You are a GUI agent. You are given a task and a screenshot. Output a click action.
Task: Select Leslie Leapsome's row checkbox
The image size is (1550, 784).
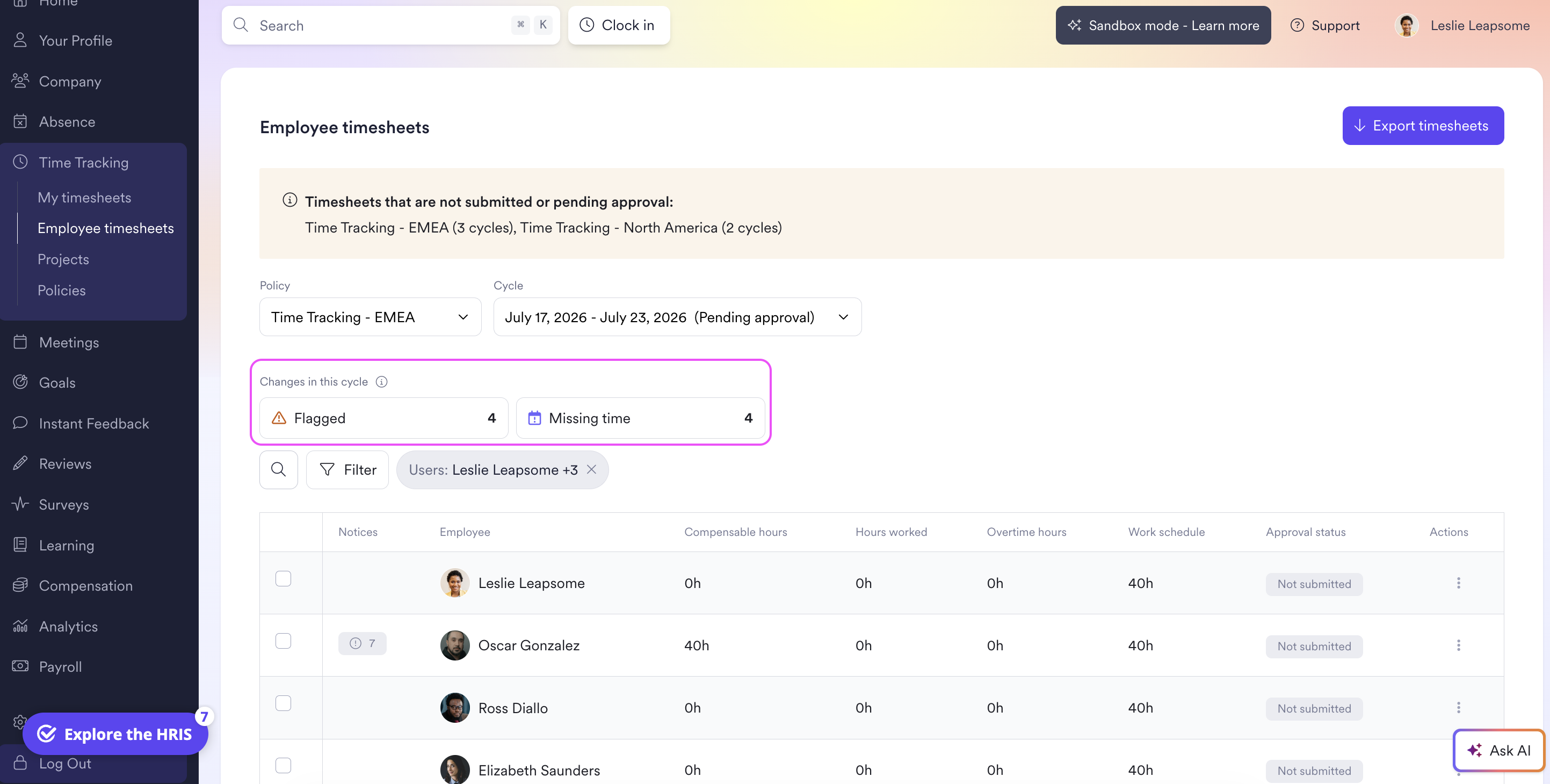(x=284, y=578)
